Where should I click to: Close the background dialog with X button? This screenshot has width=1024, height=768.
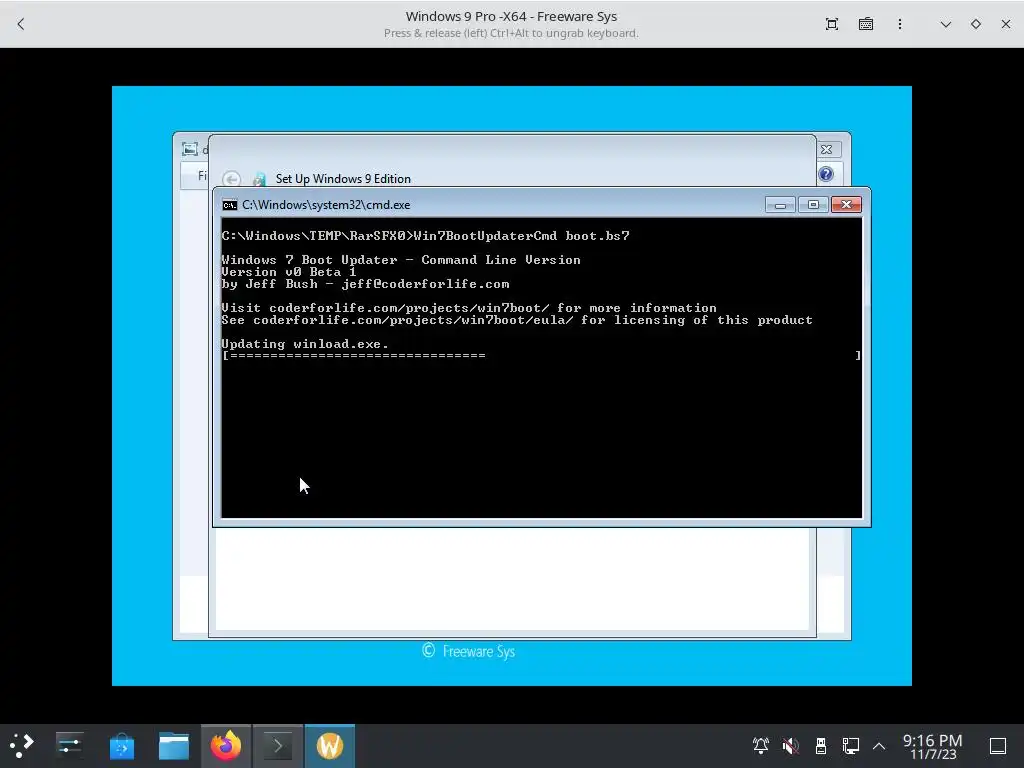826,150
